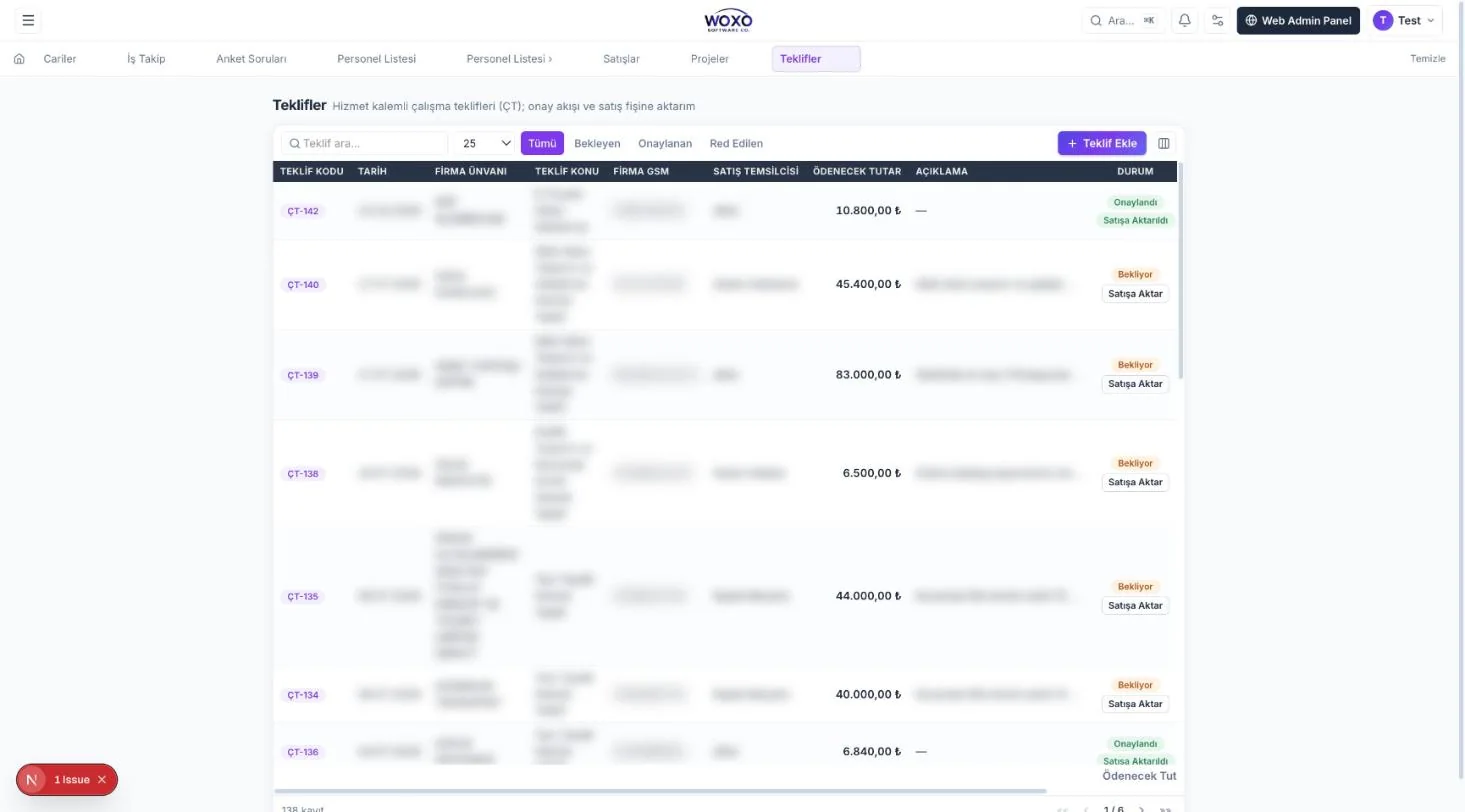Filter by Onaylanan offers
Screen dimensions: 1465x812
pyautogui.click(x=665, y=143)
